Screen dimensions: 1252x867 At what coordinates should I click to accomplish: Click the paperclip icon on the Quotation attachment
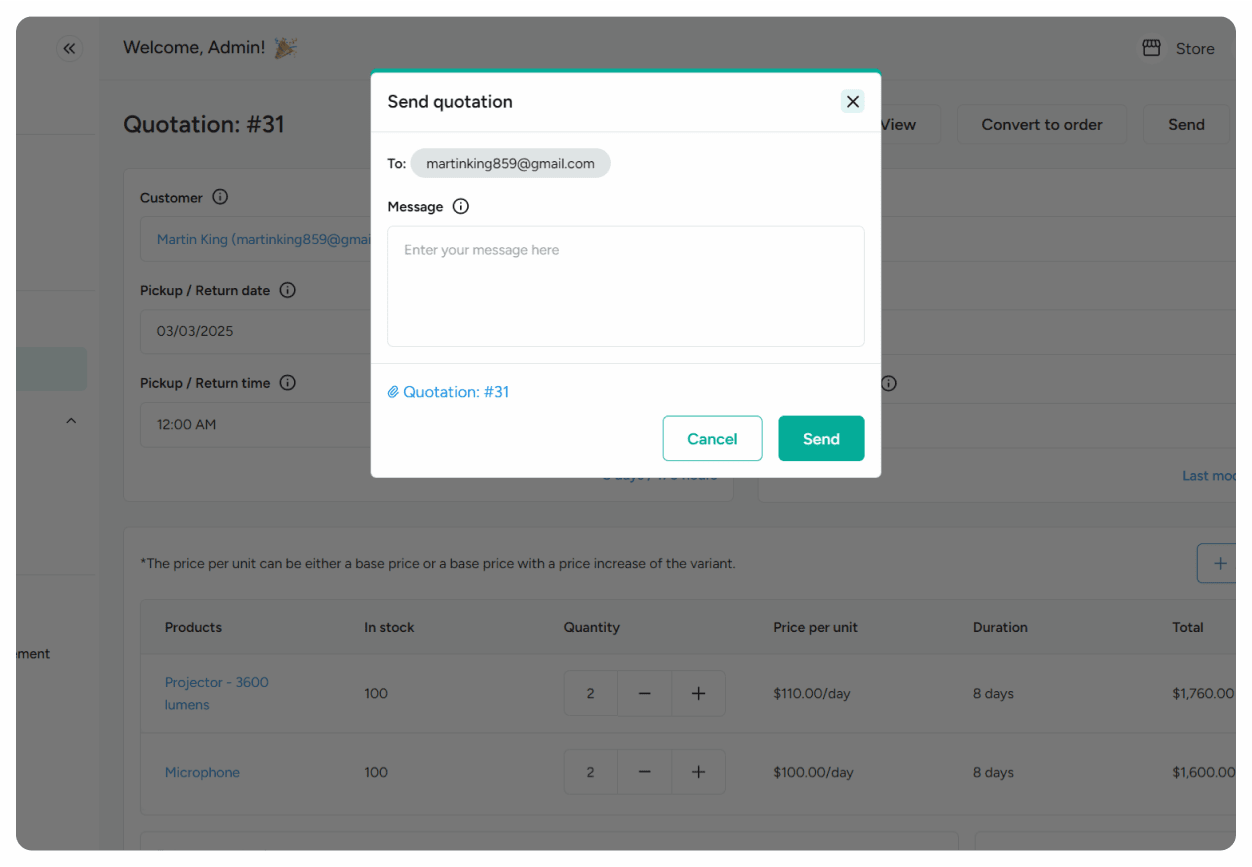[392, 391]
